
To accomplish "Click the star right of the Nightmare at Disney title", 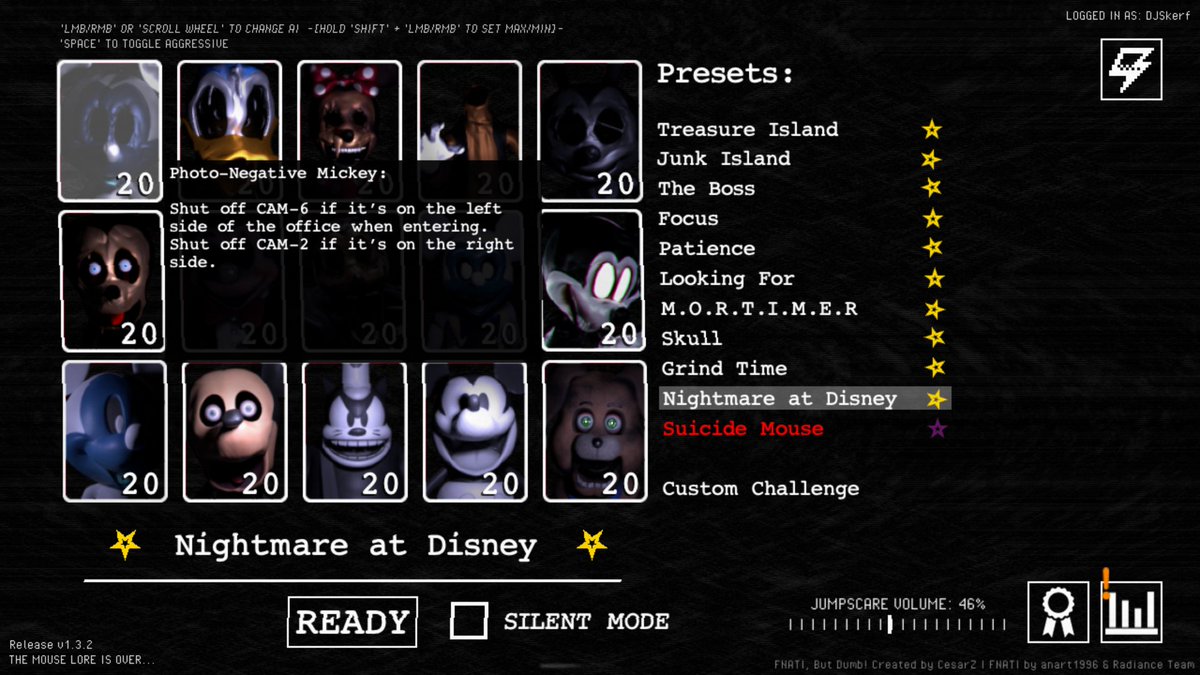I will 592,544.
